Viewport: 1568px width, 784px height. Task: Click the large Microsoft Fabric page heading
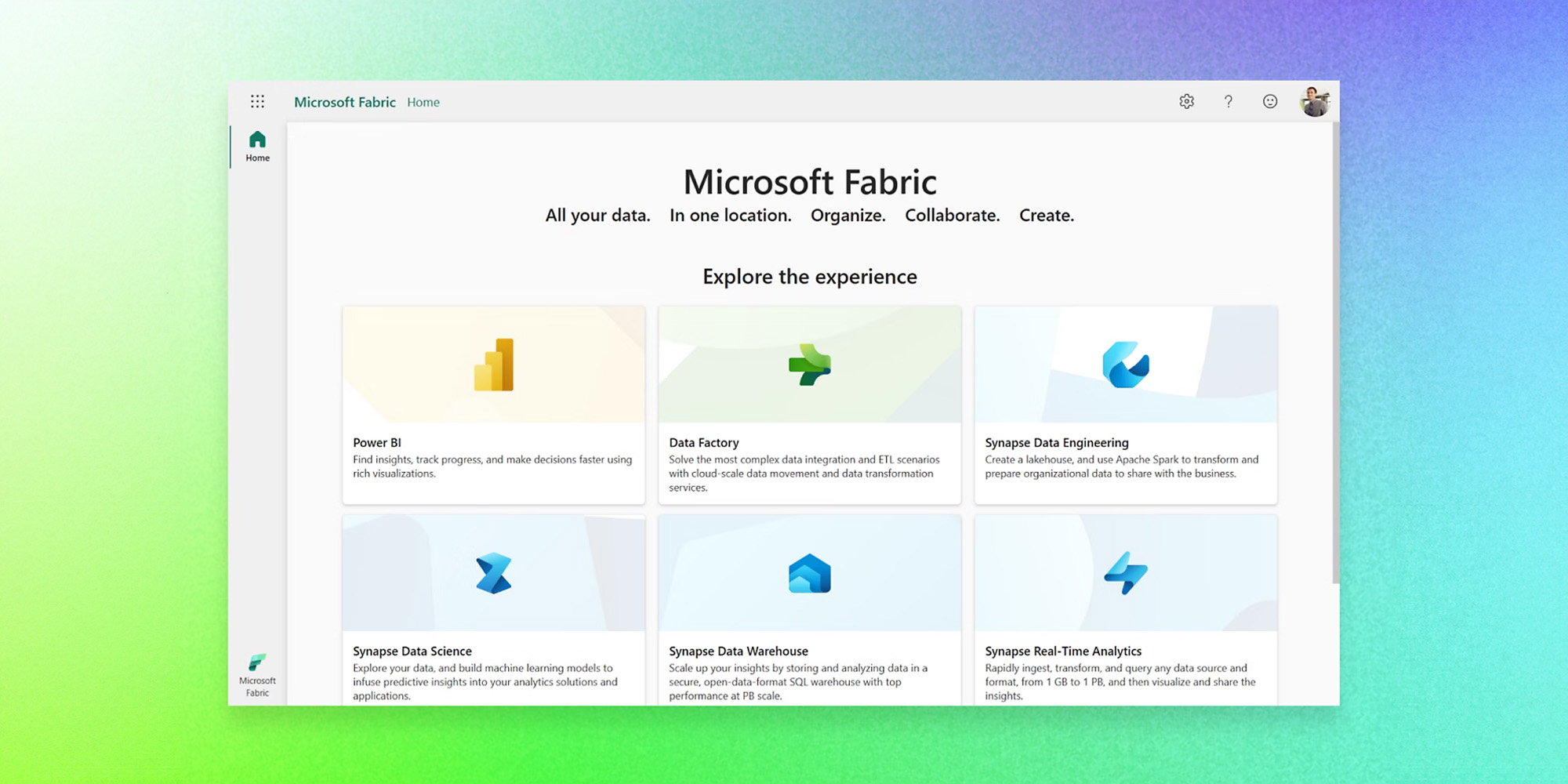(810, 182)
